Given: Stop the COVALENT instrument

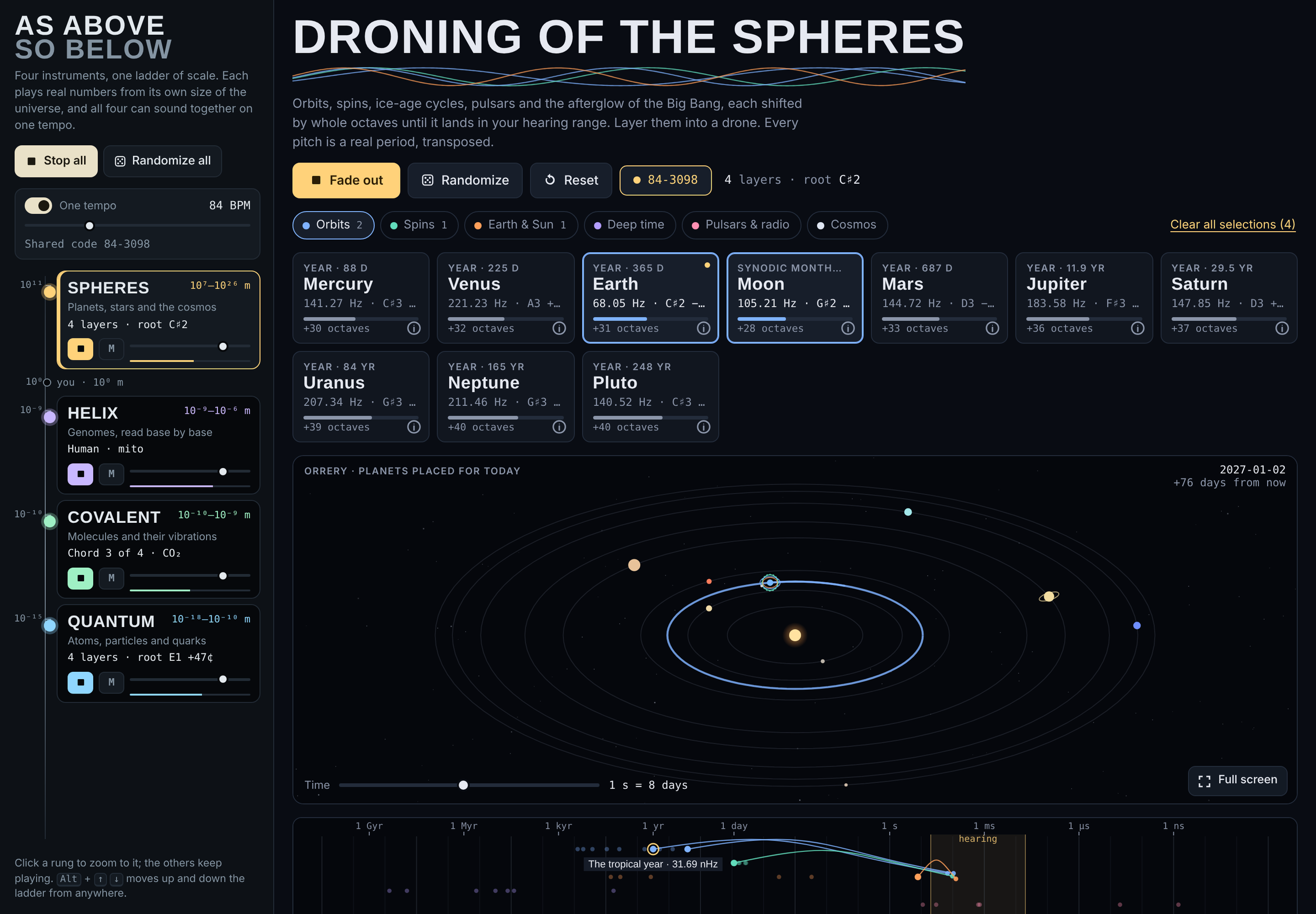Looking at the screenshot, I should click(x=80, y=578).
